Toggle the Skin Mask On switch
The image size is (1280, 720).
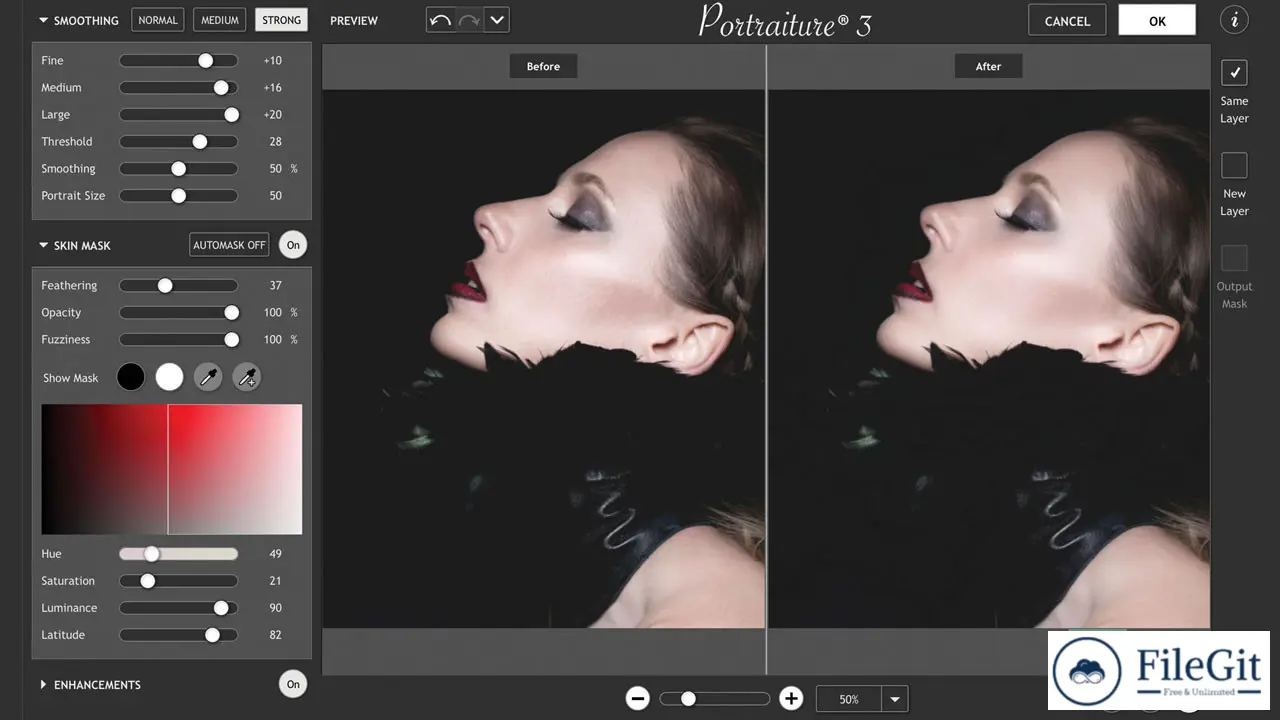pyautogui.click(x=293, y=245)
